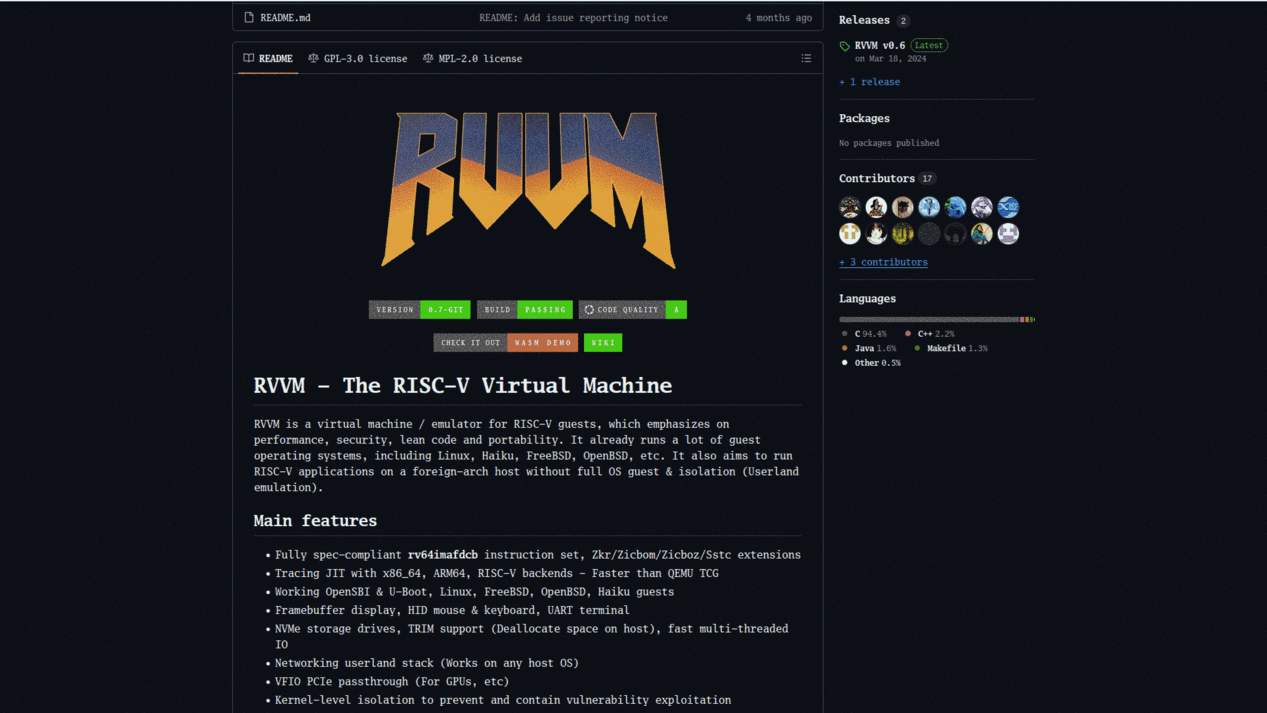Screen dimensions: 1267x713
Task: Open the Java 1.6% language link
Action: click(x=869, y=348)
